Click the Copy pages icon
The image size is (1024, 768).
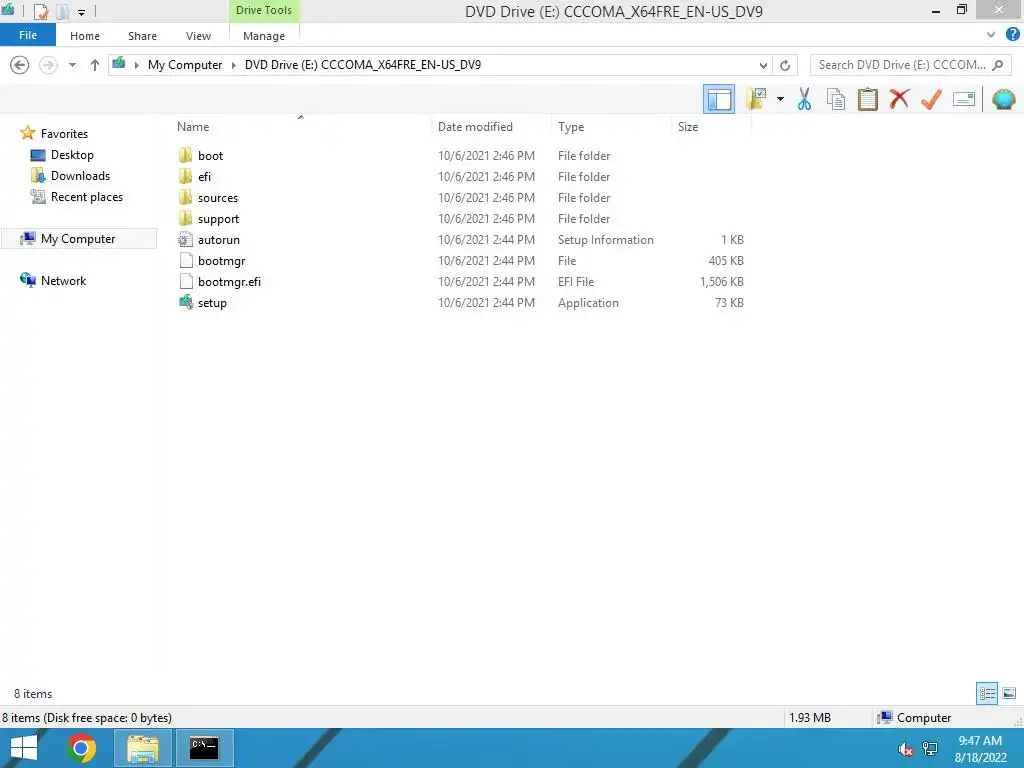835,99
